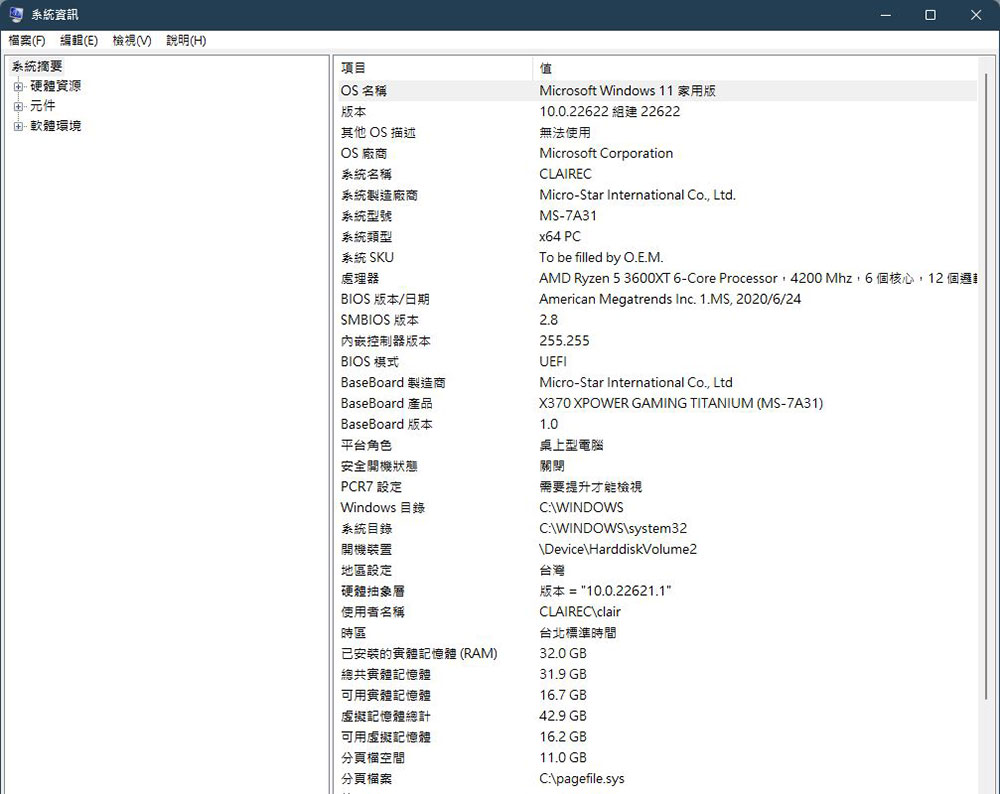Expand the 元件 tree node
This screenshot has height=794, width=1000.
(x=18, y=106)
